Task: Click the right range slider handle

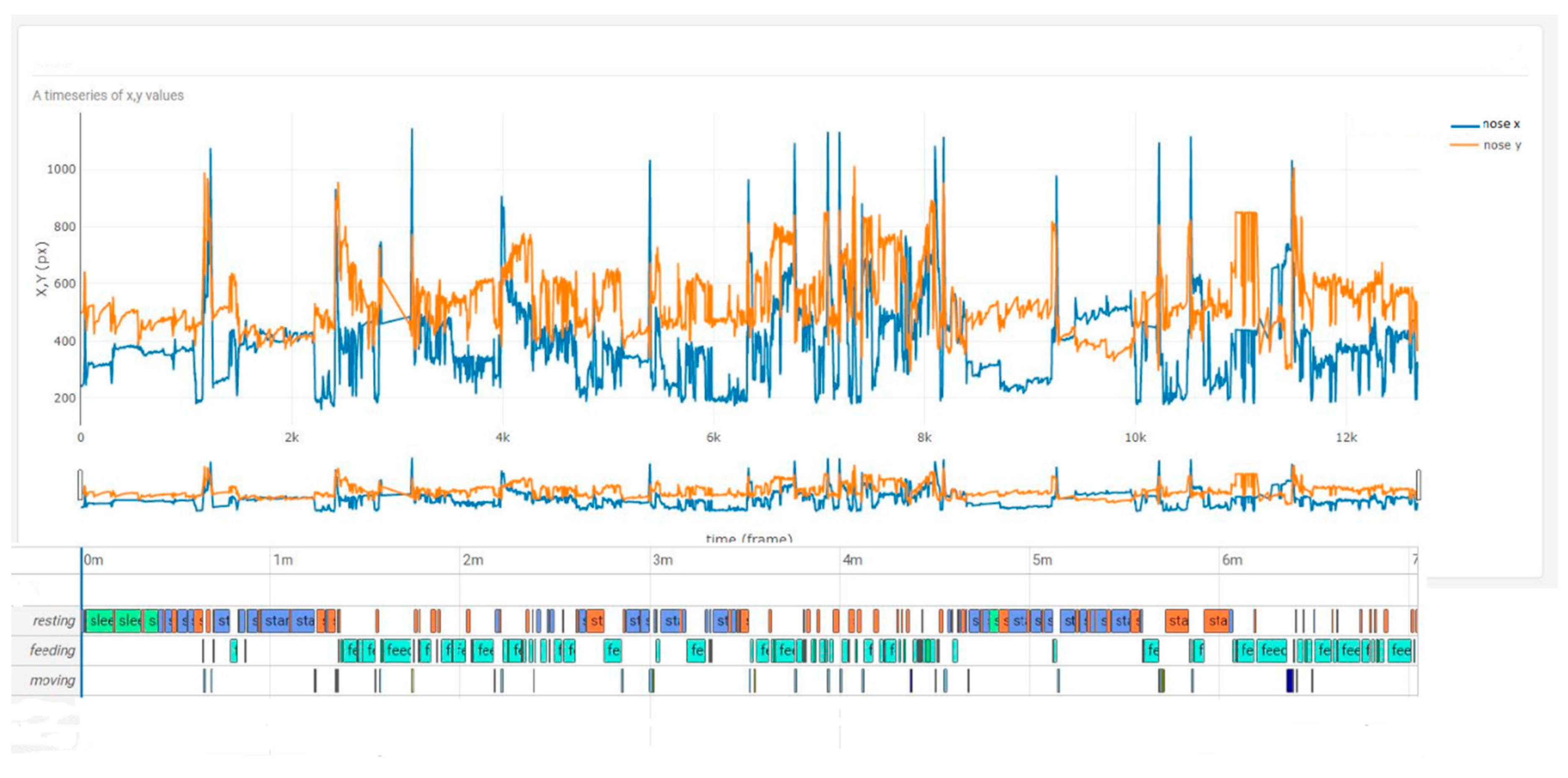Action: coord(1418,485)
